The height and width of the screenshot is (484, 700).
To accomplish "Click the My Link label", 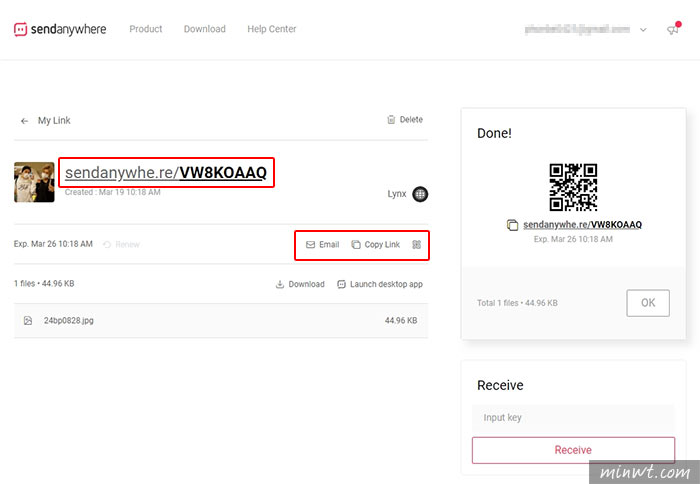I will (54, 121).
